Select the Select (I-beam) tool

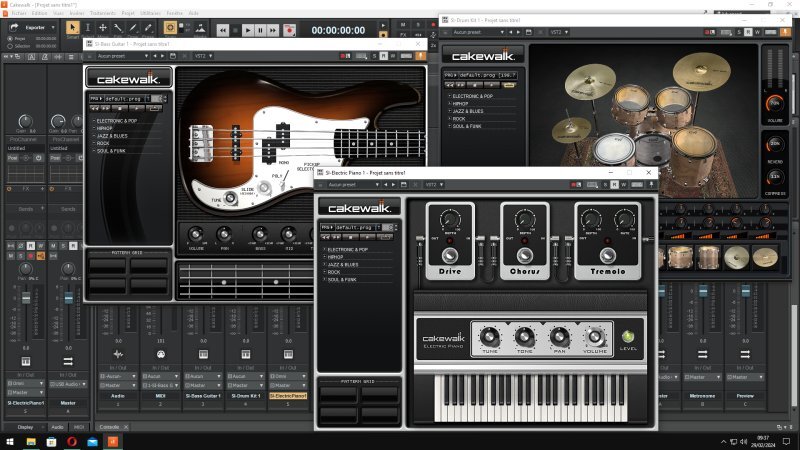pos(88,28)
